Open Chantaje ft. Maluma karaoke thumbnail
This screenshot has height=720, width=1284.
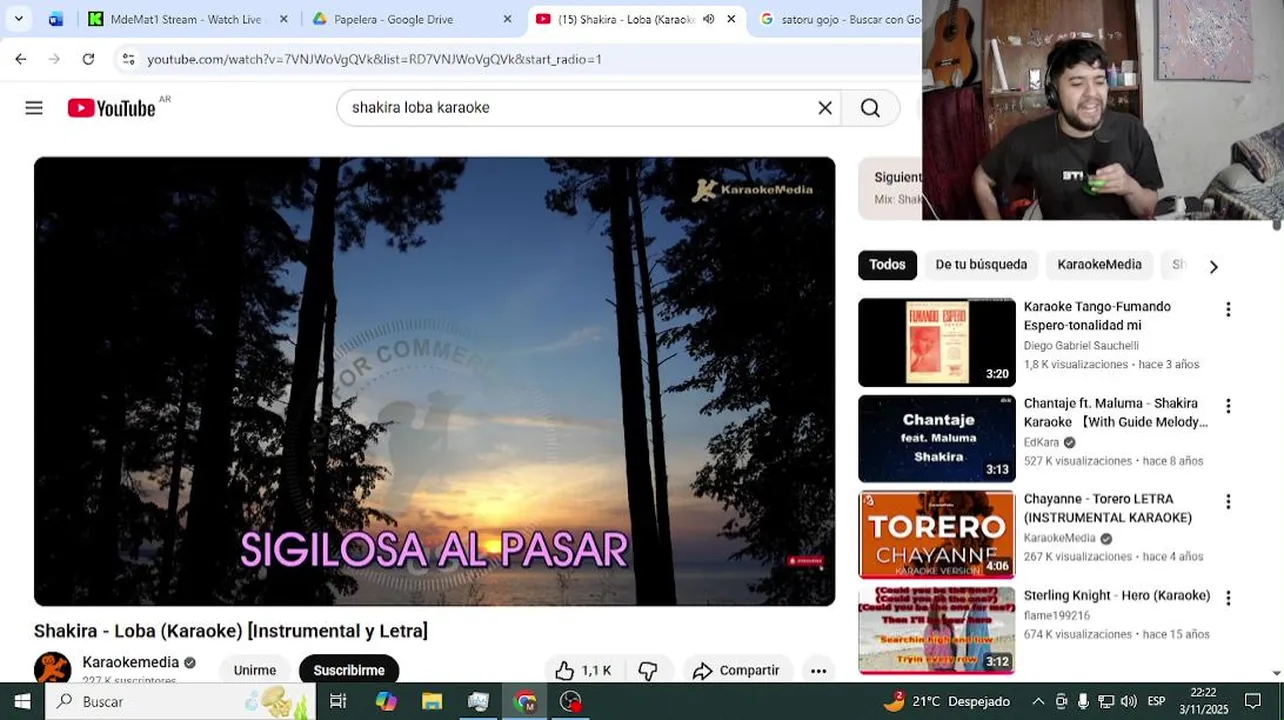click(937, 439)
